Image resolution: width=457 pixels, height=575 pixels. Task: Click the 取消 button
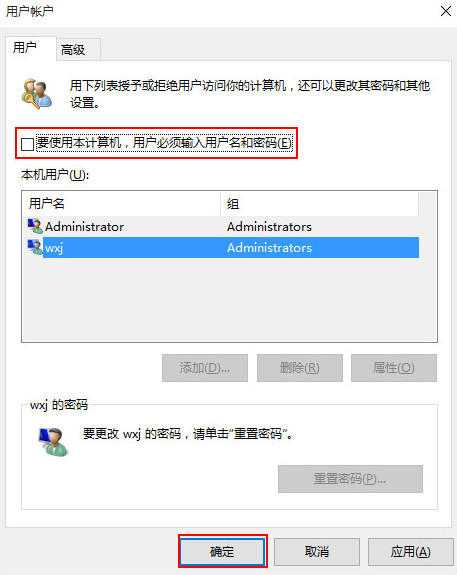click(x=317, y=552)
